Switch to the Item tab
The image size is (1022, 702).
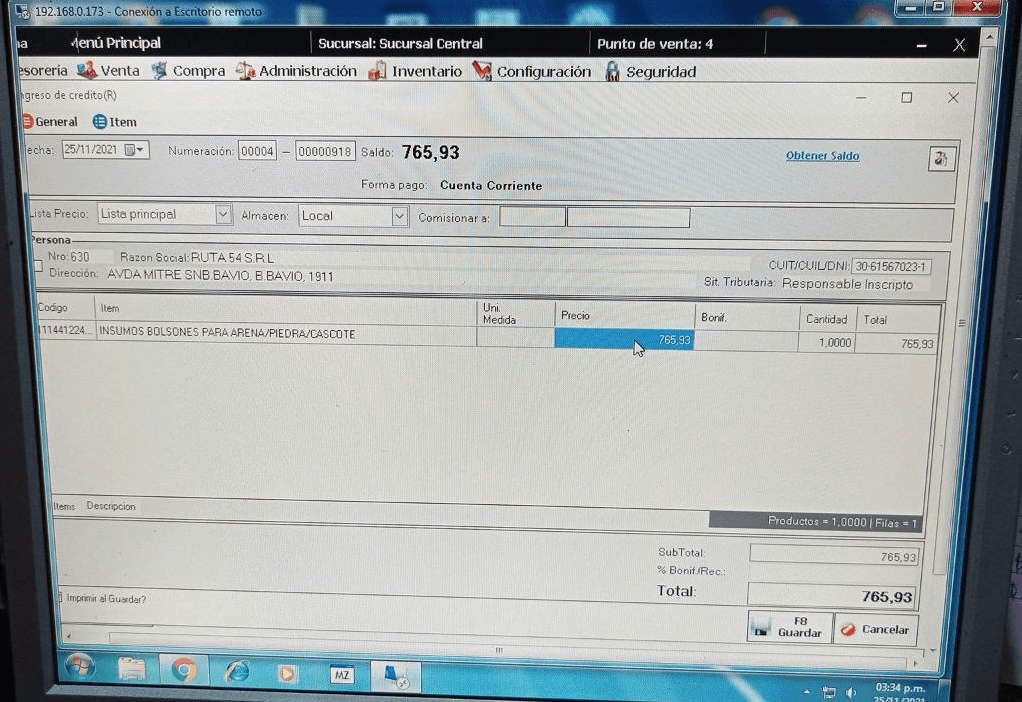coord(115,122)
